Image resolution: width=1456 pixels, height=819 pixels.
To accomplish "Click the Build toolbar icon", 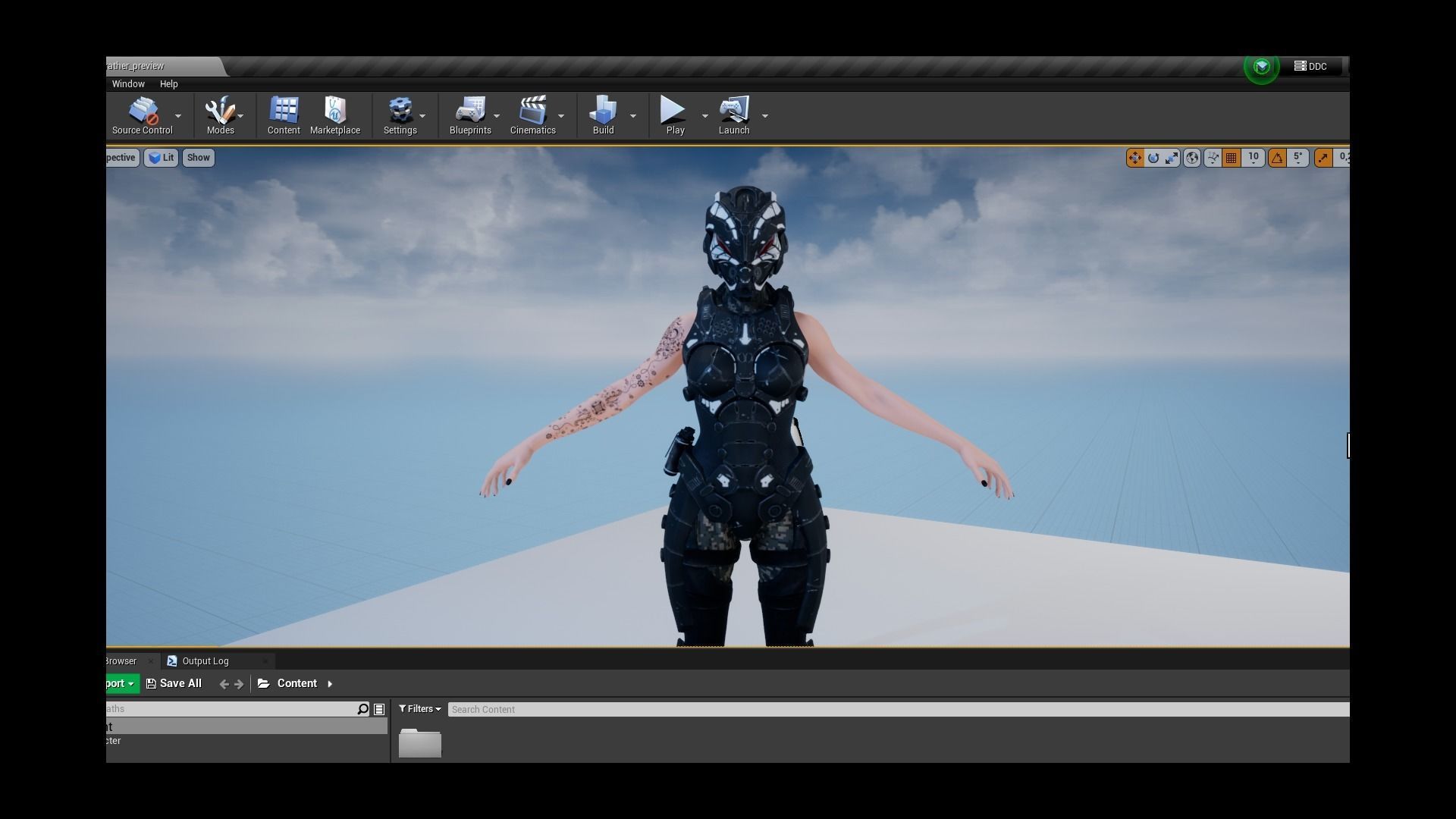I will point(603,115).
